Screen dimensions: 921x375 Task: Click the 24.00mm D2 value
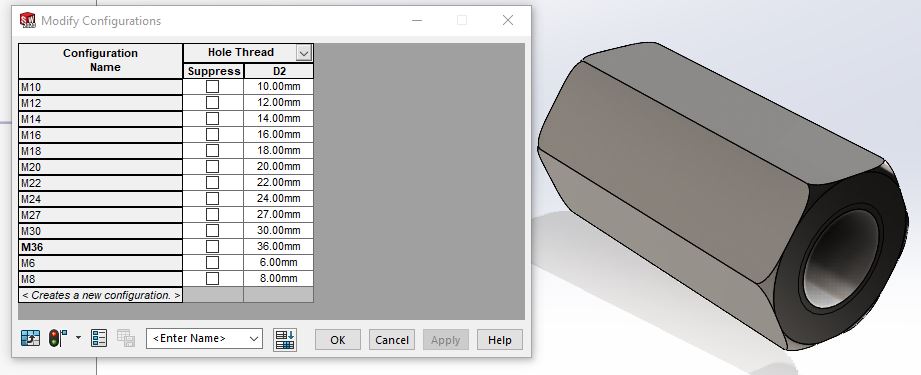point(278,198)
